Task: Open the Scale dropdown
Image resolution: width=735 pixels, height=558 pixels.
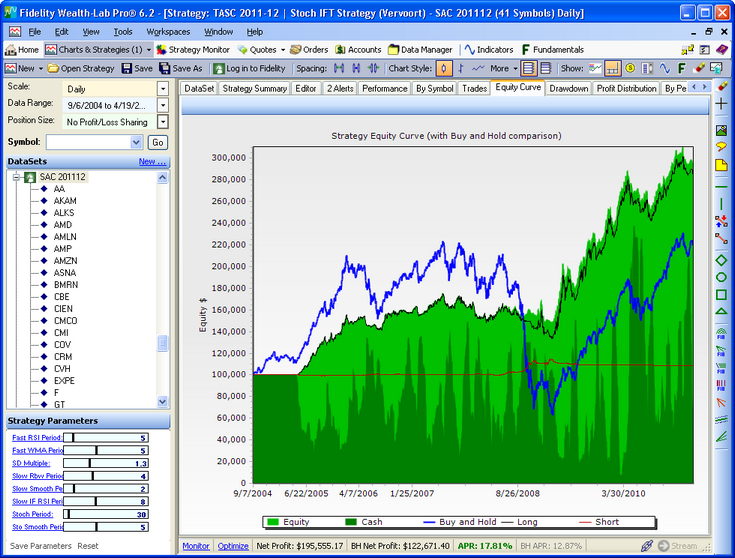Action: [163, 88]
